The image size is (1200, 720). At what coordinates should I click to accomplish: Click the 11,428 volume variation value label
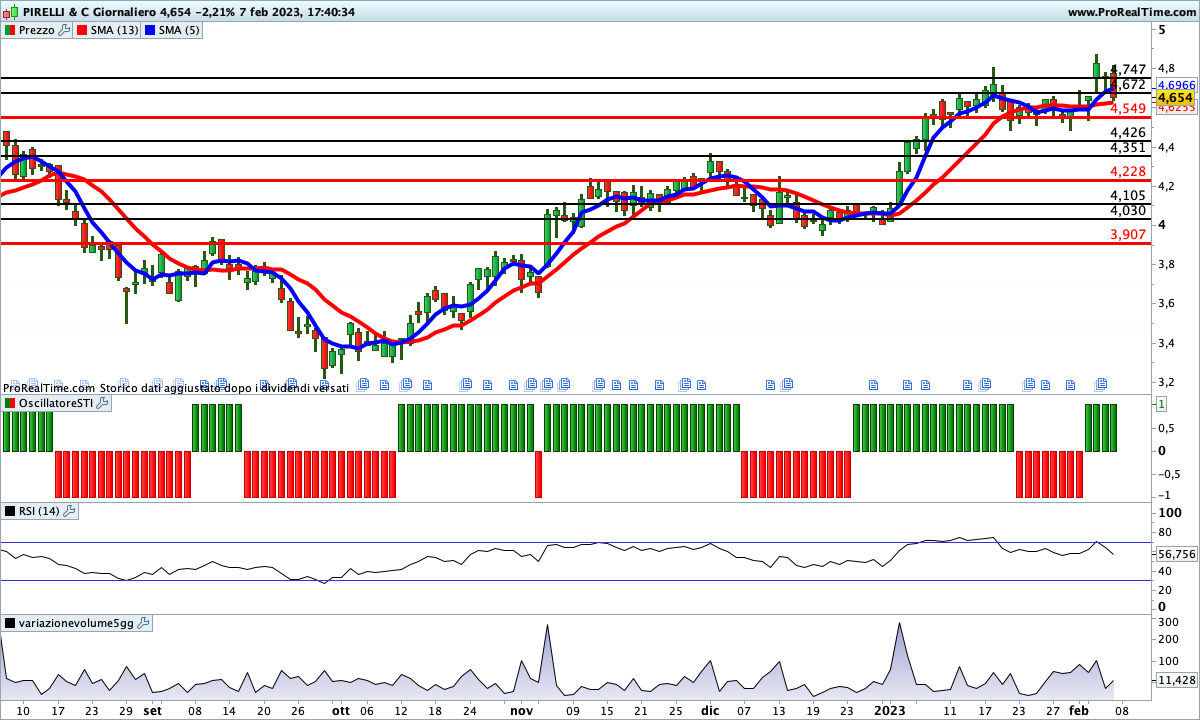point(1176,680)
